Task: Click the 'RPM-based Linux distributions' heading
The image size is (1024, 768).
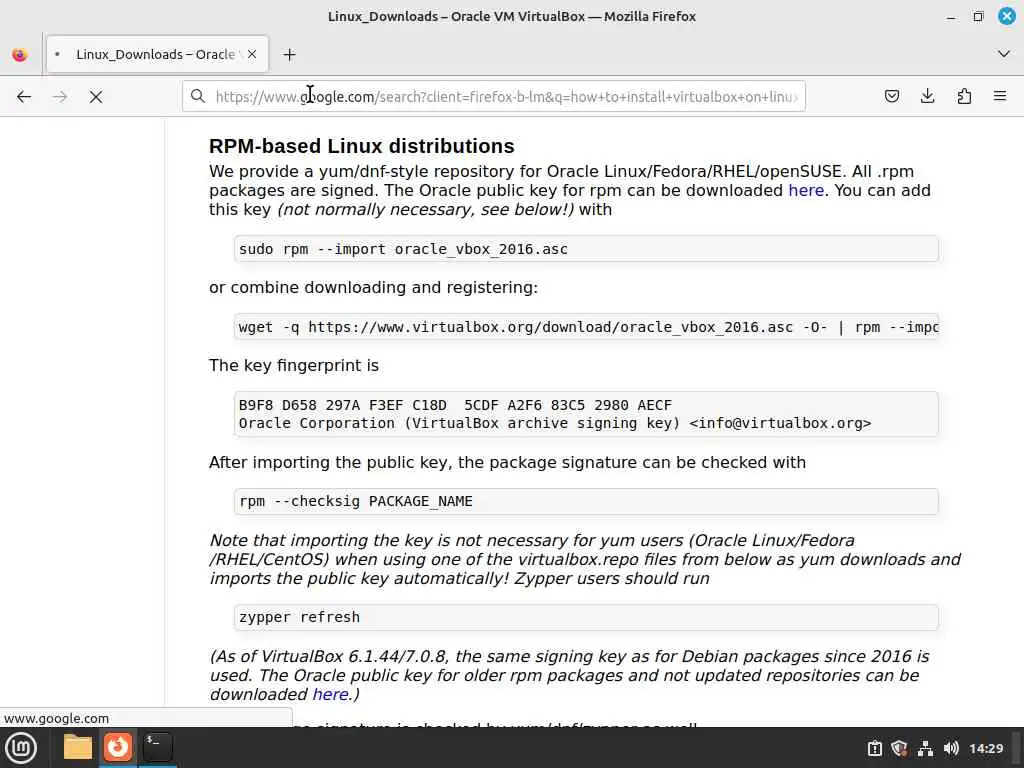Action: [362, 146]
